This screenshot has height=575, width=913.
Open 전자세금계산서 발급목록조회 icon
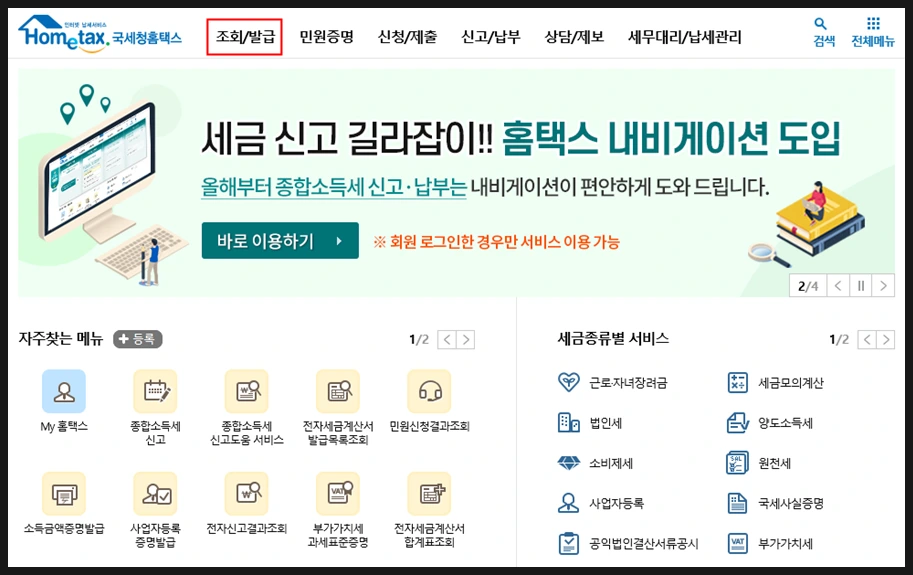[x=338, y=391]
